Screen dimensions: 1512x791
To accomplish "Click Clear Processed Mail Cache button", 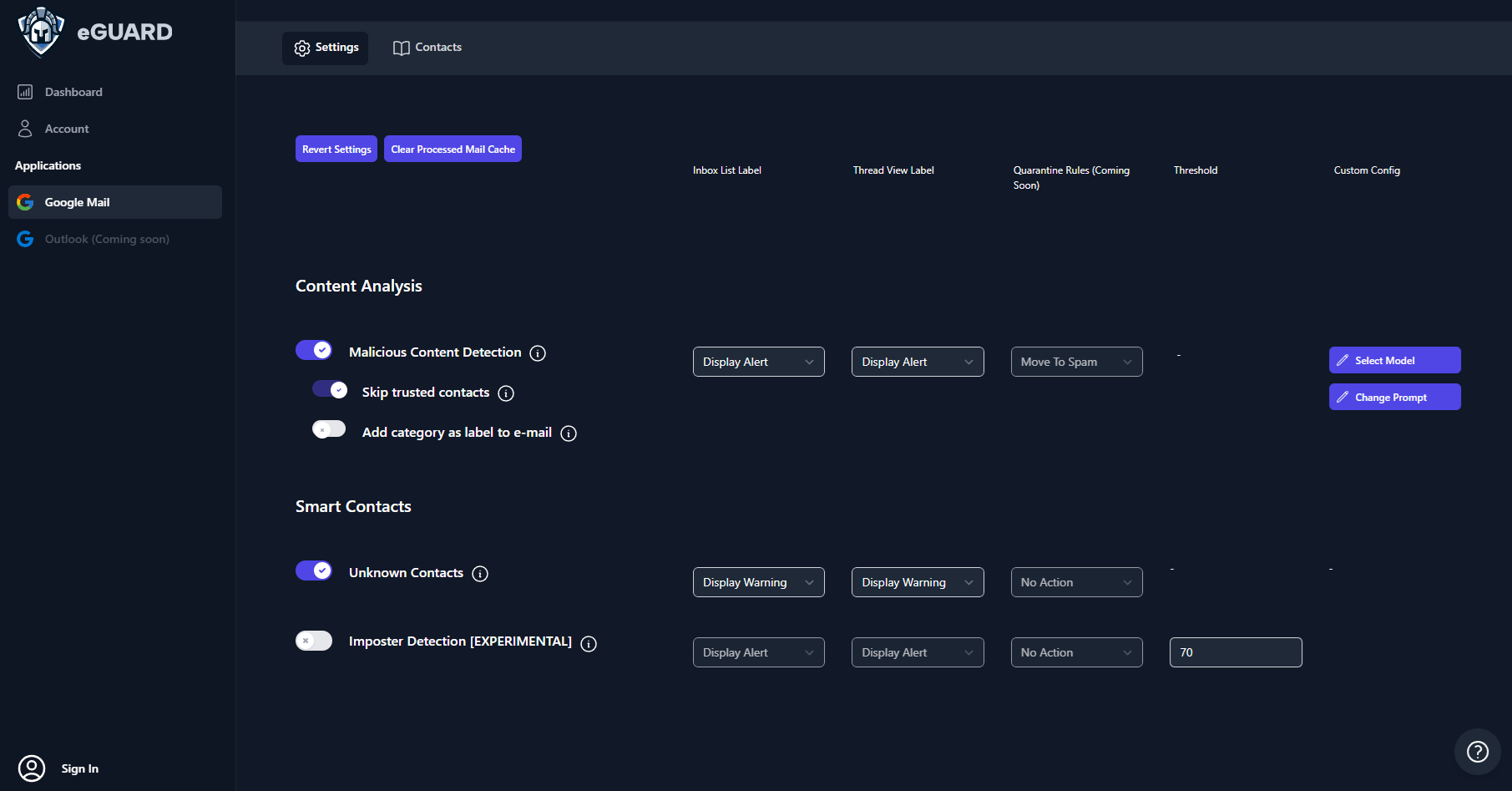I will 453,149.
